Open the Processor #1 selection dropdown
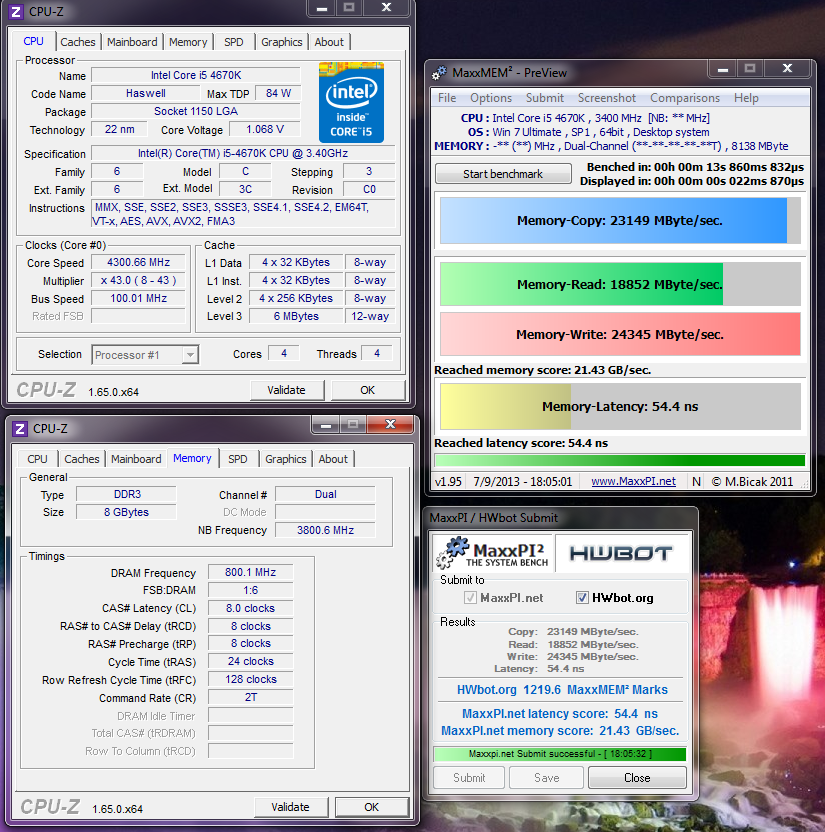825x832 pixels. point(145,355)
